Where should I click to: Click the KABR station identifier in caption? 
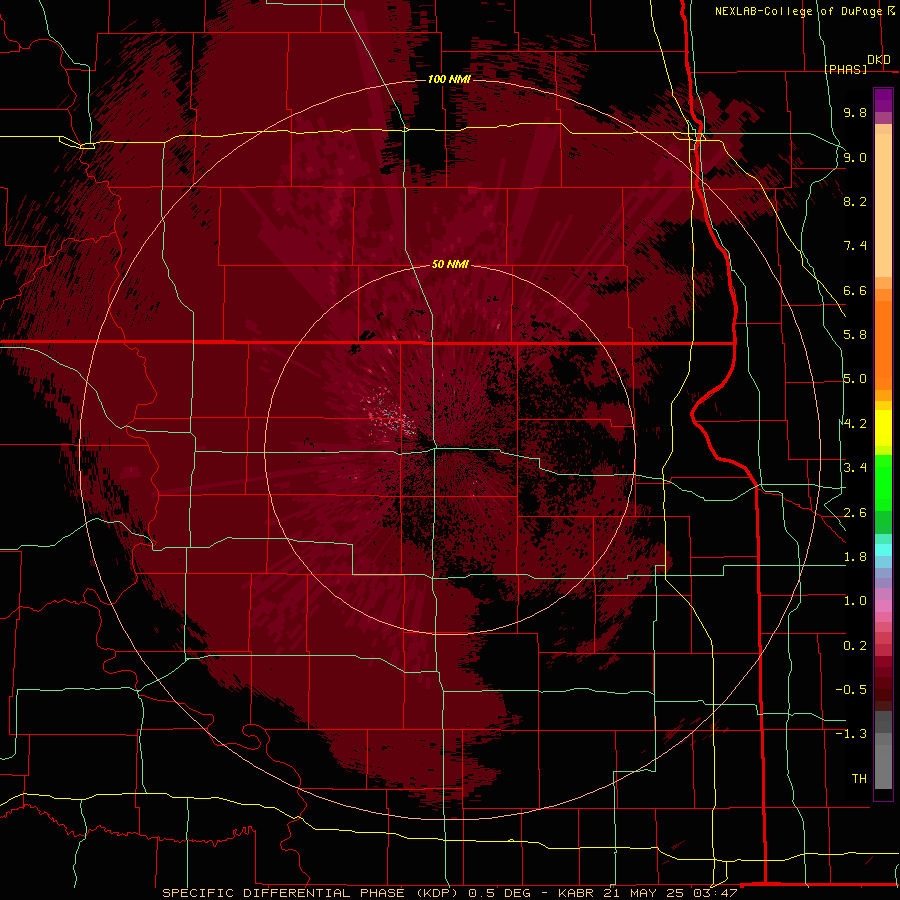576,893
